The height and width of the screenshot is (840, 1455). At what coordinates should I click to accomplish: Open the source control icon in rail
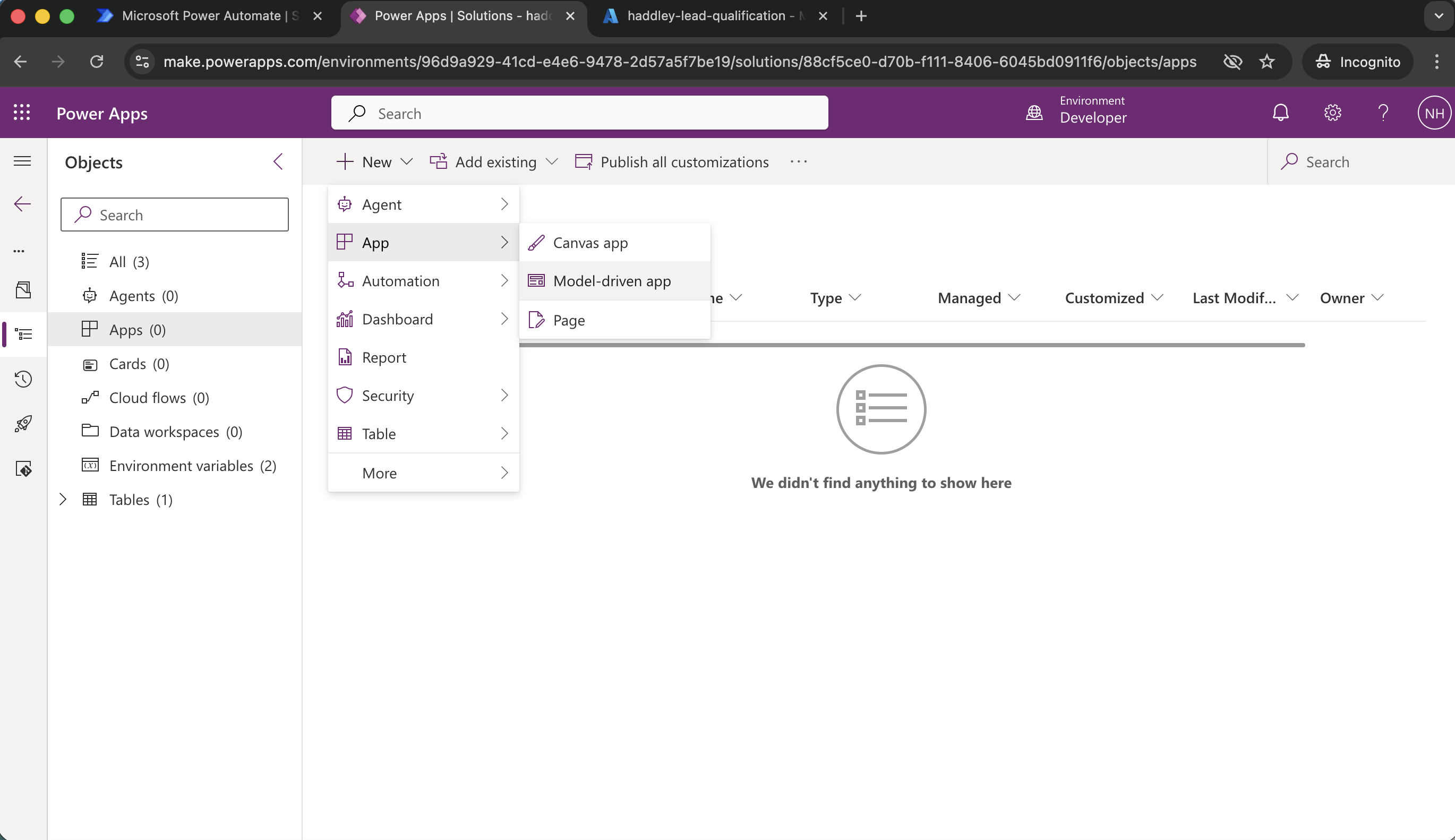[x=23, y=469]
